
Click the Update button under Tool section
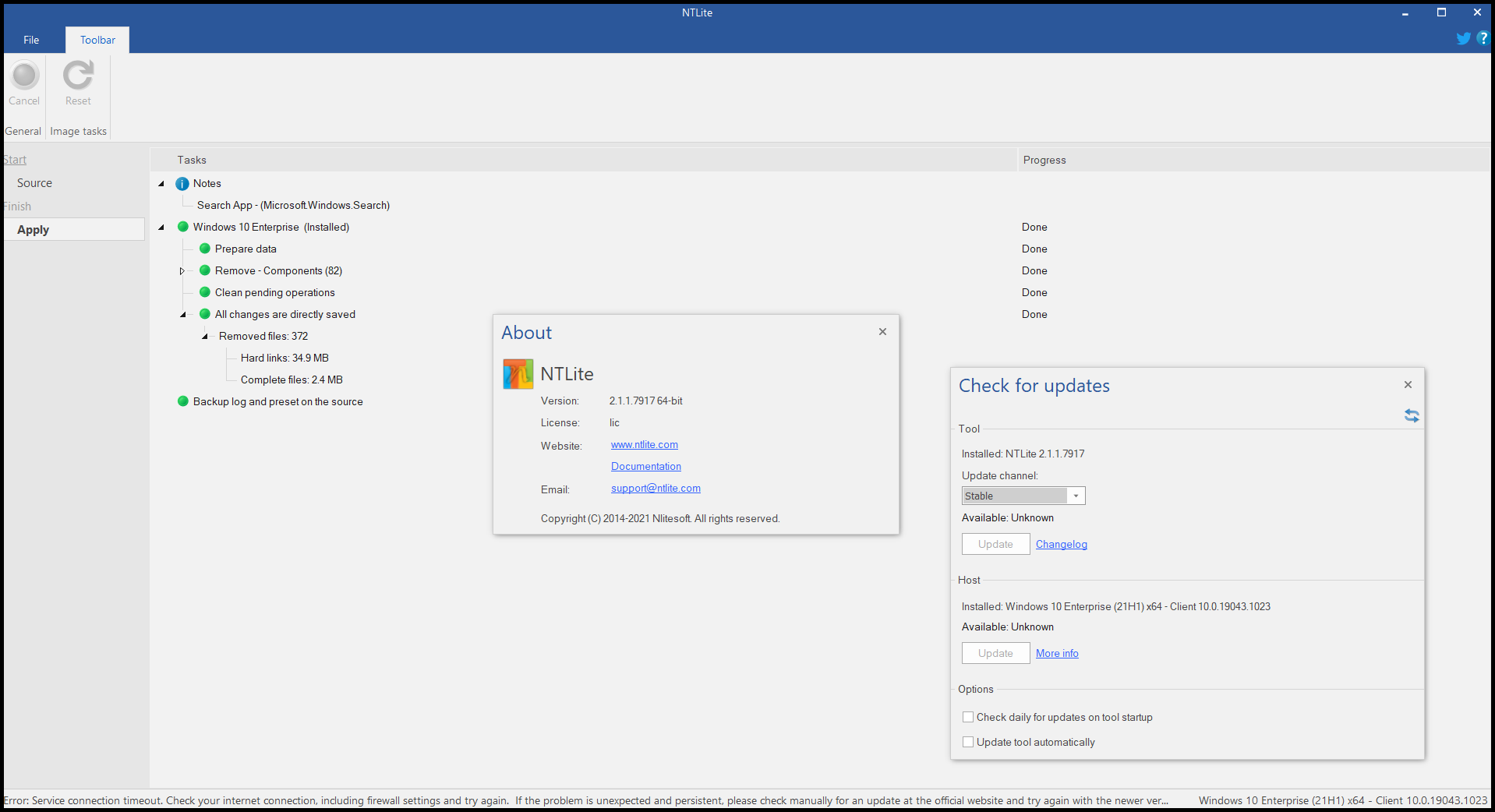[995, 544]
